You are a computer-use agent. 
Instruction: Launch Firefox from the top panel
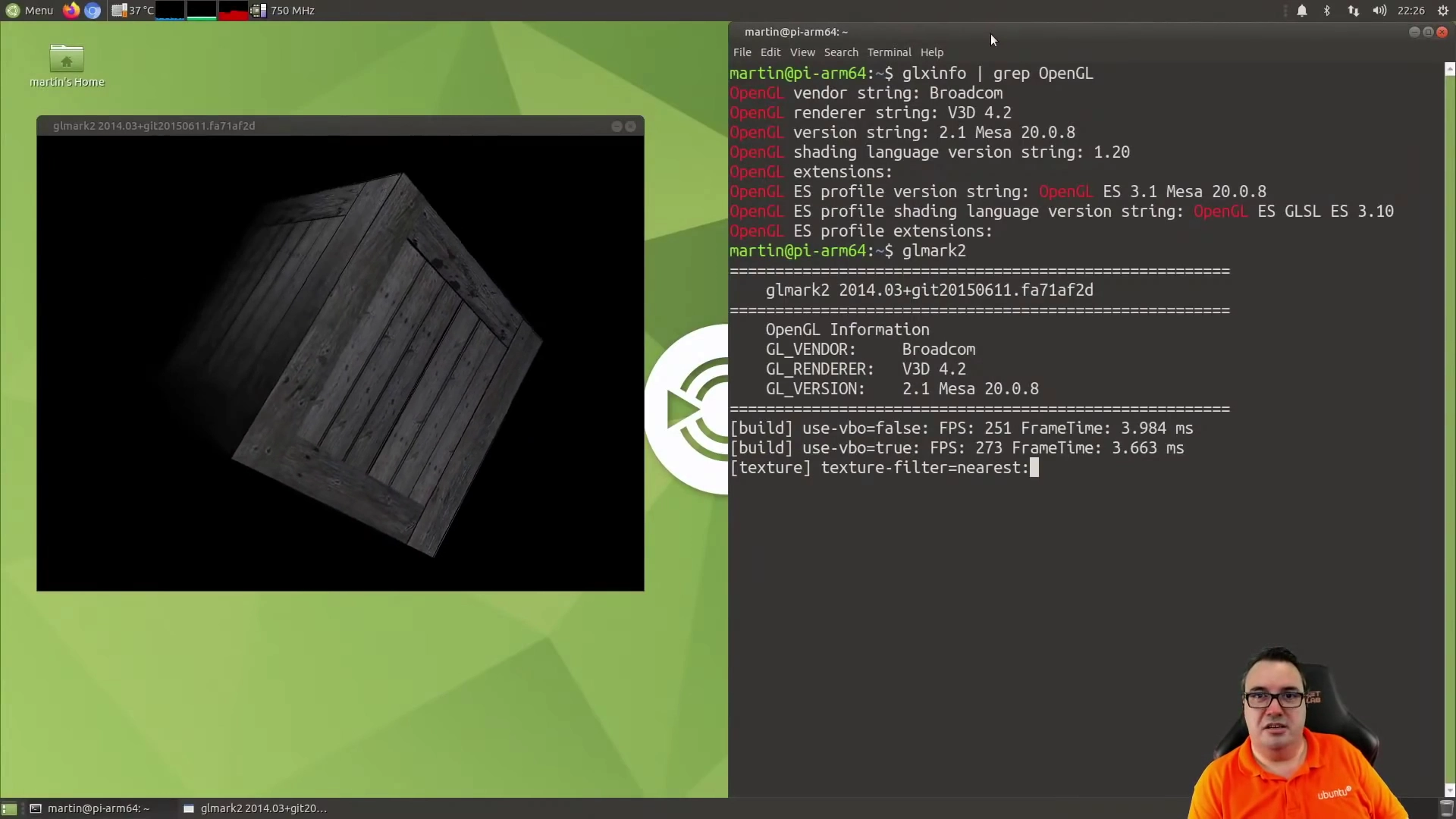pyautogui.click(x=71, y=11)
